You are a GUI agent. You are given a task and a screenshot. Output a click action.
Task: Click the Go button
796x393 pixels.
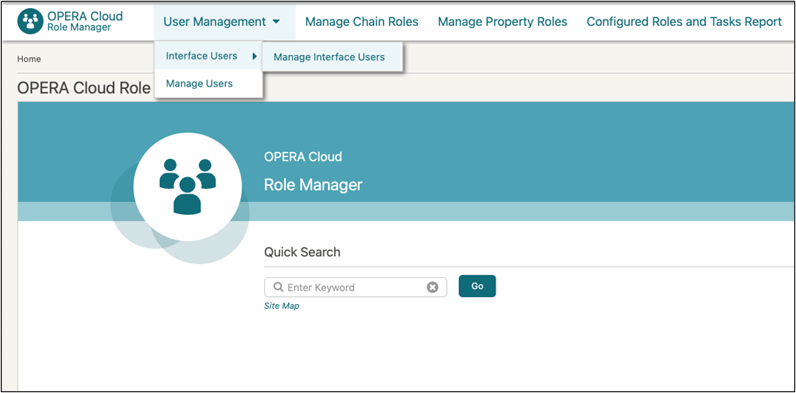(477, 286)
